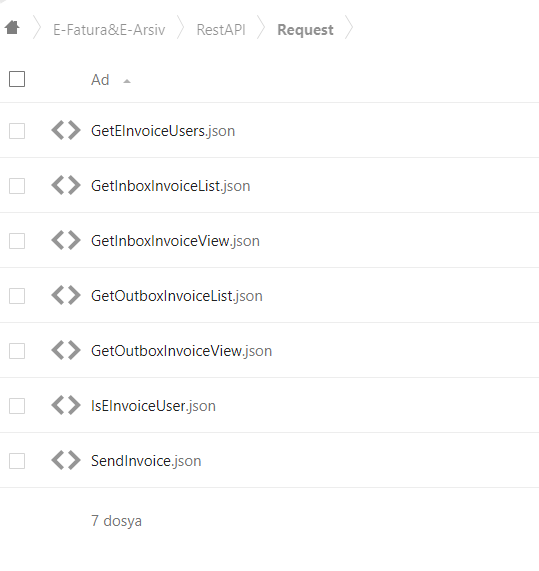The image size is (539, 571).
Task: Navigate to the RestAPI breadcrumb folder
Action: [221, 29]
